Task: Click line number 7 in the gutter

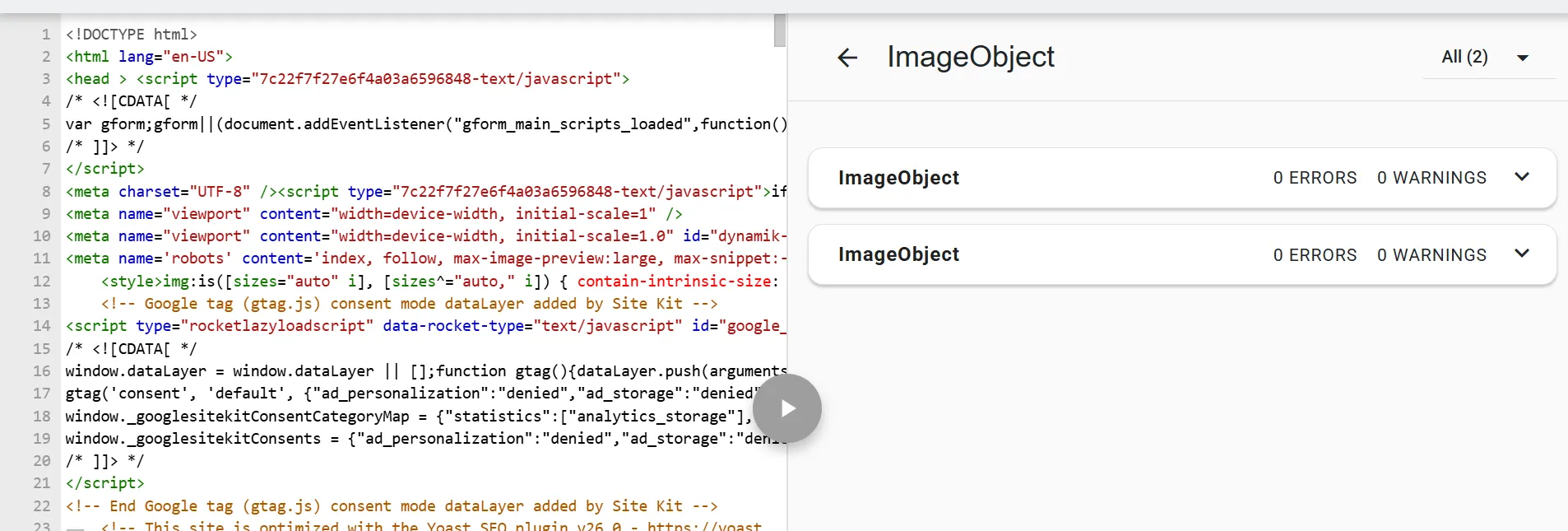Action: 46,169
